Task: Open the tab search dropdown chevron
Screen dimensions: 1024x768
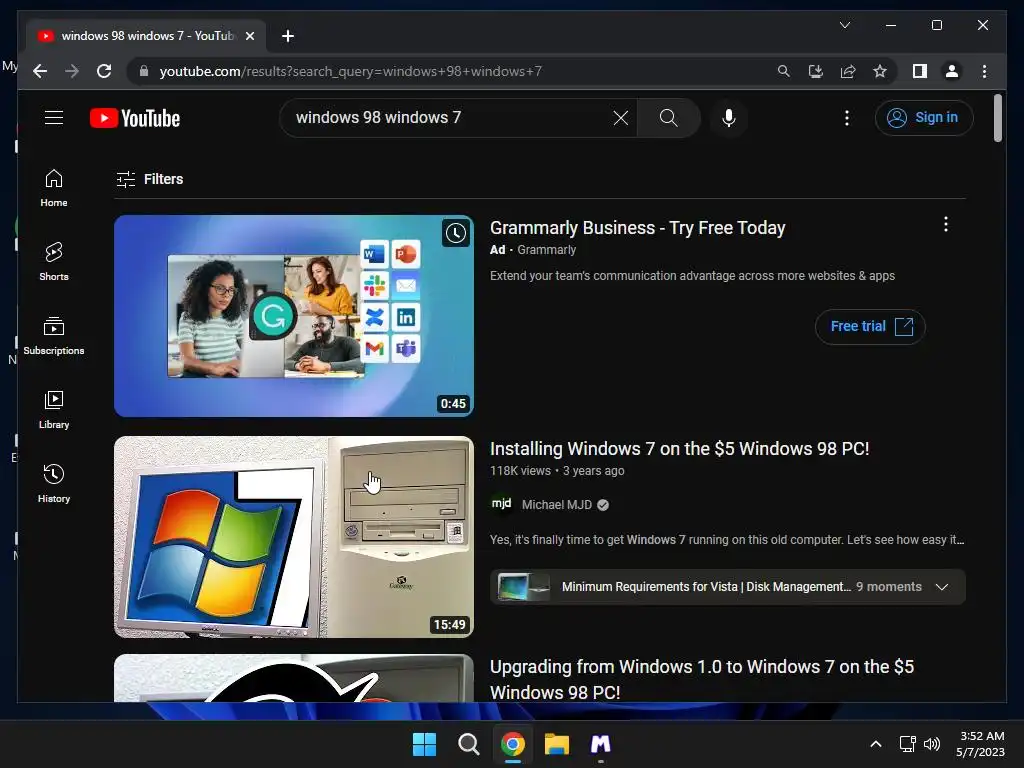Action: (x=844, y=25)
